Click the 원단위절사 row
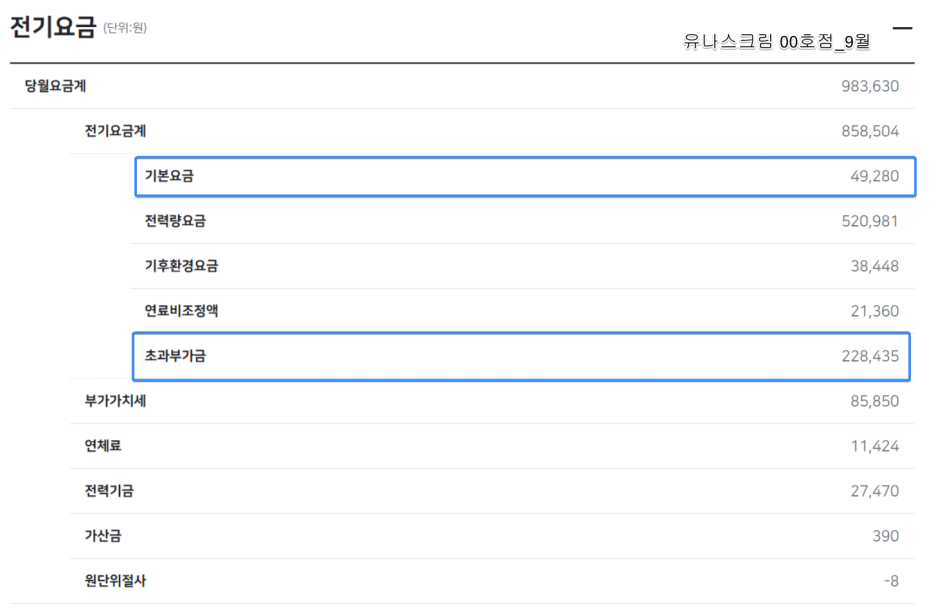The image size is (936, 610). click(x=116, y=581)
